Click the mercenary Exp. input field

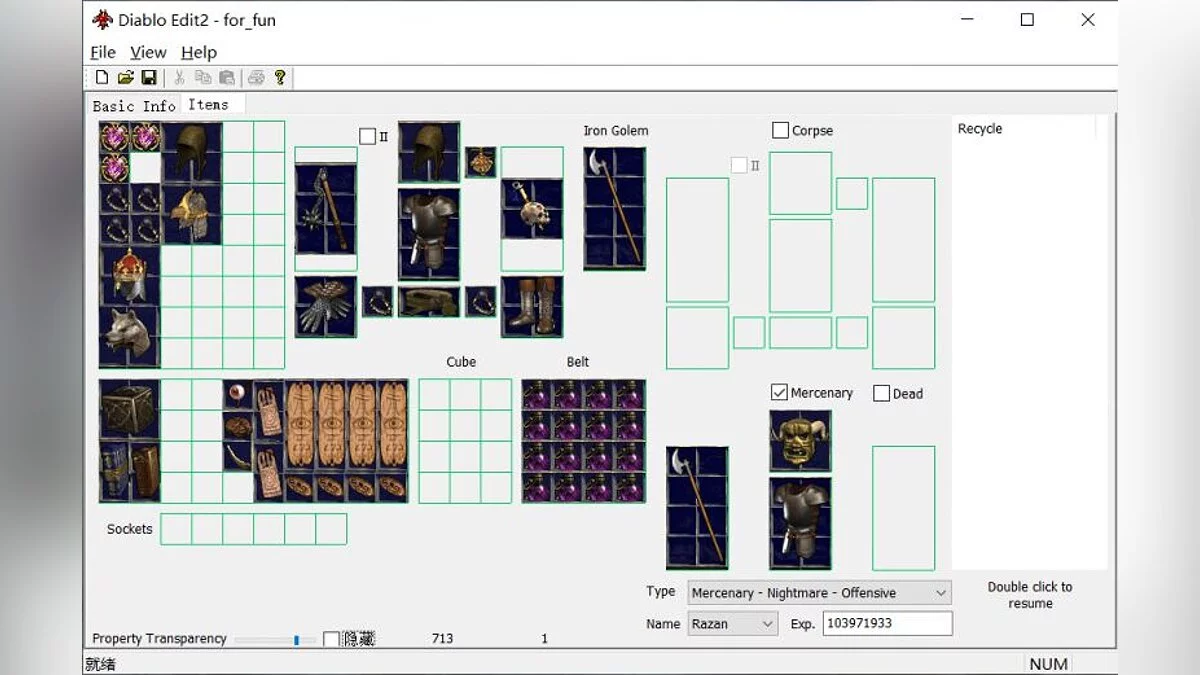coord(886,624)
